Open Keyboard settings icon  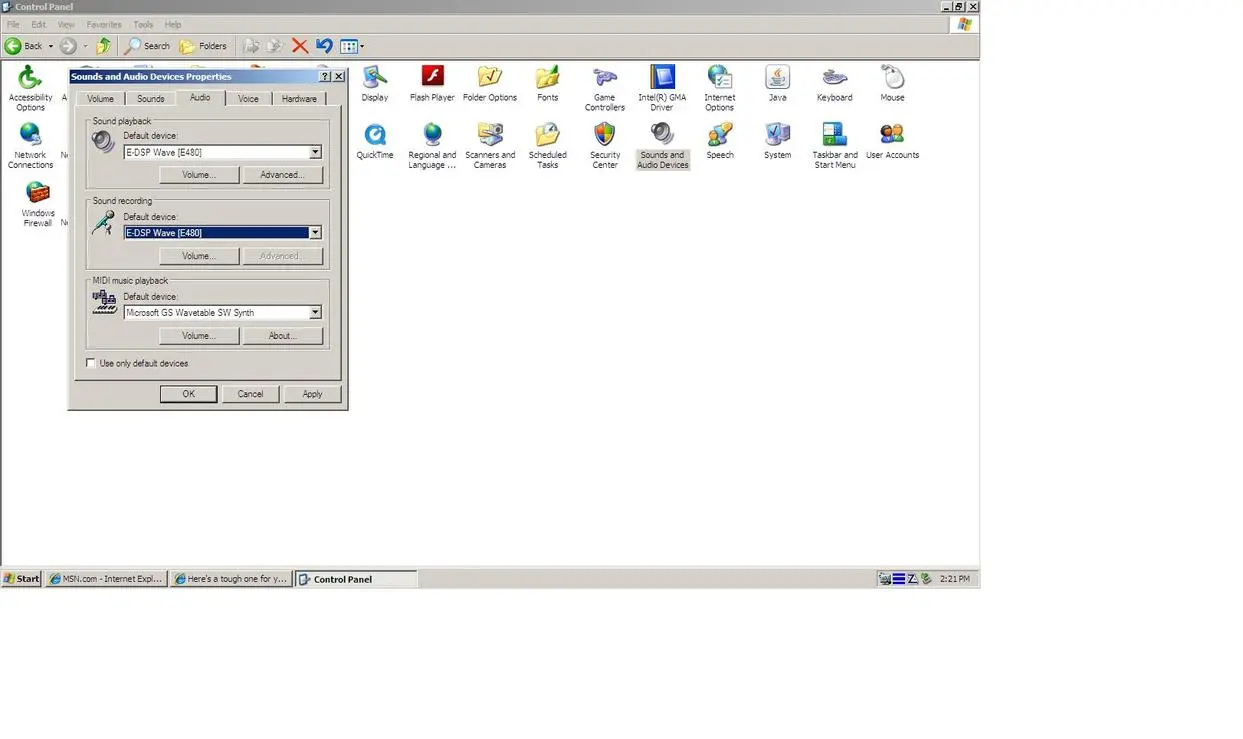(x=835, y=84)
